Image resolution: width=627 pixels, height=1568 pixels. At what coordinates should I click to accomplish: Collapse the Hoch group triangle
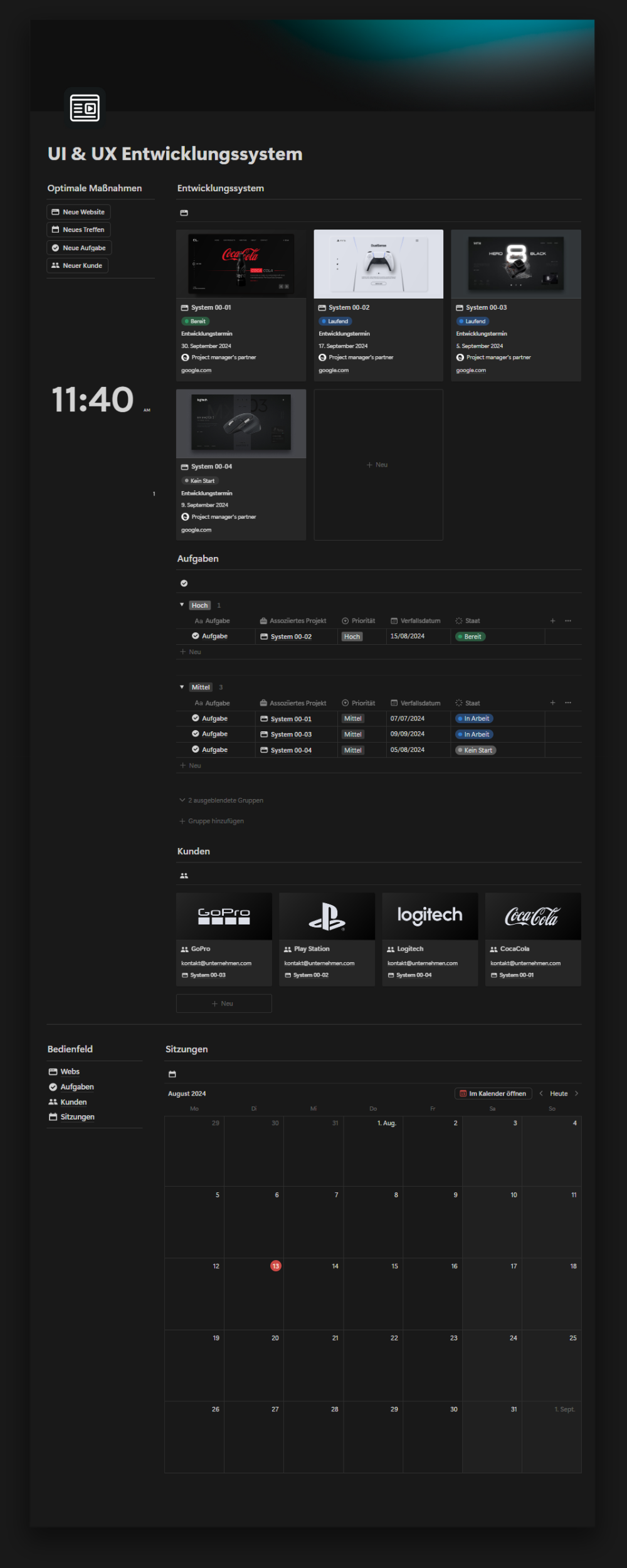coord(182,605)
